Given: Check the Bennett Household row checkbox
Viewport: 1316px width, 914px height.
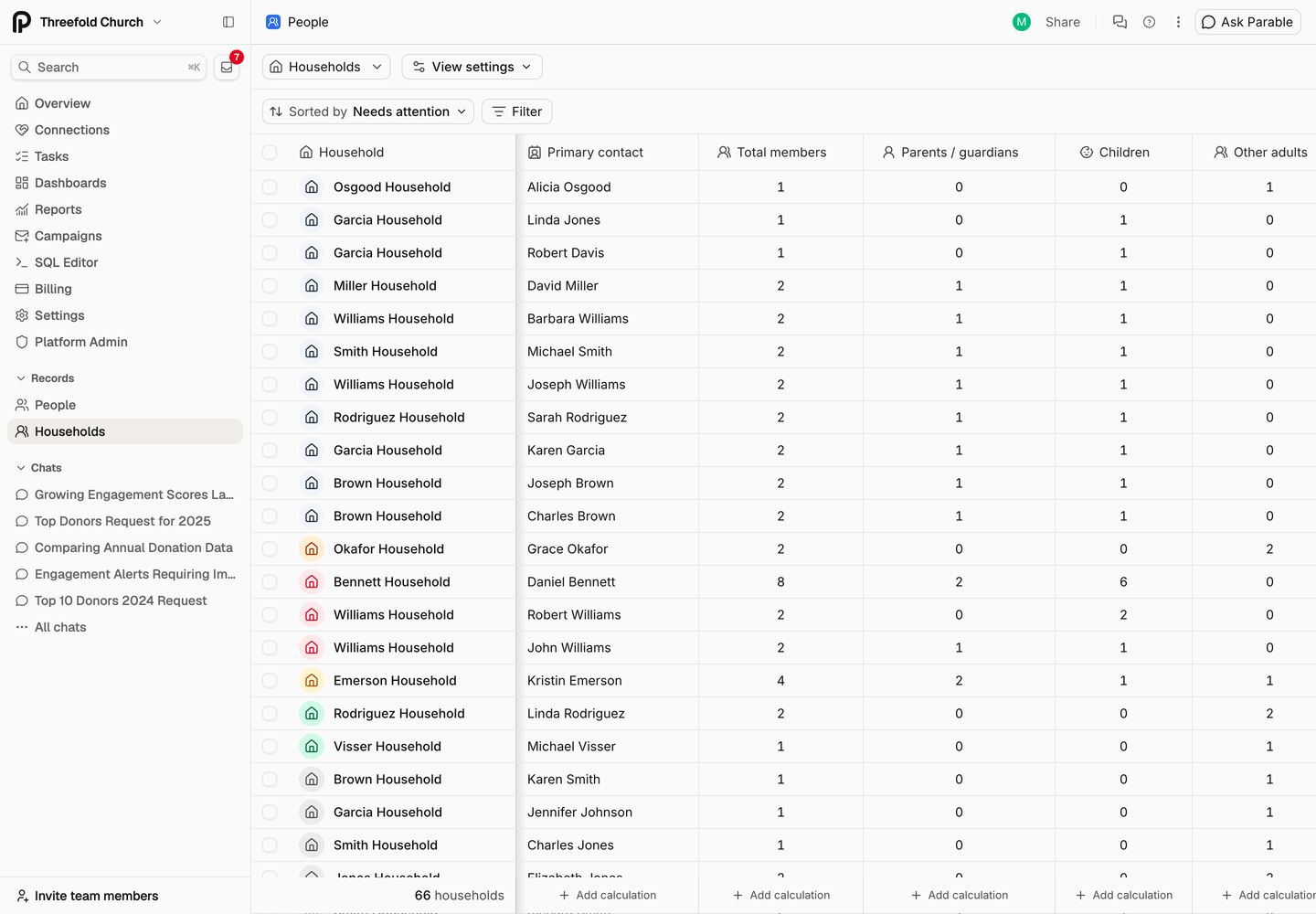Looking at the screenshot, I should point(270,581).
